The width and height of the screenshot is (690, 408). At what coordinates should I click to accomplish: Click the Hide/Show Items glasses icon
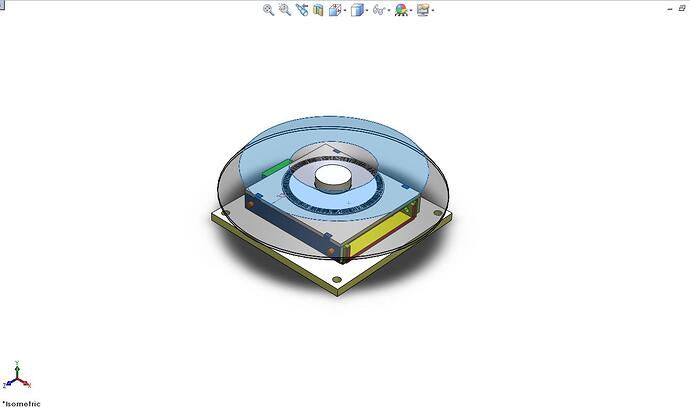(x=378, y=10)
